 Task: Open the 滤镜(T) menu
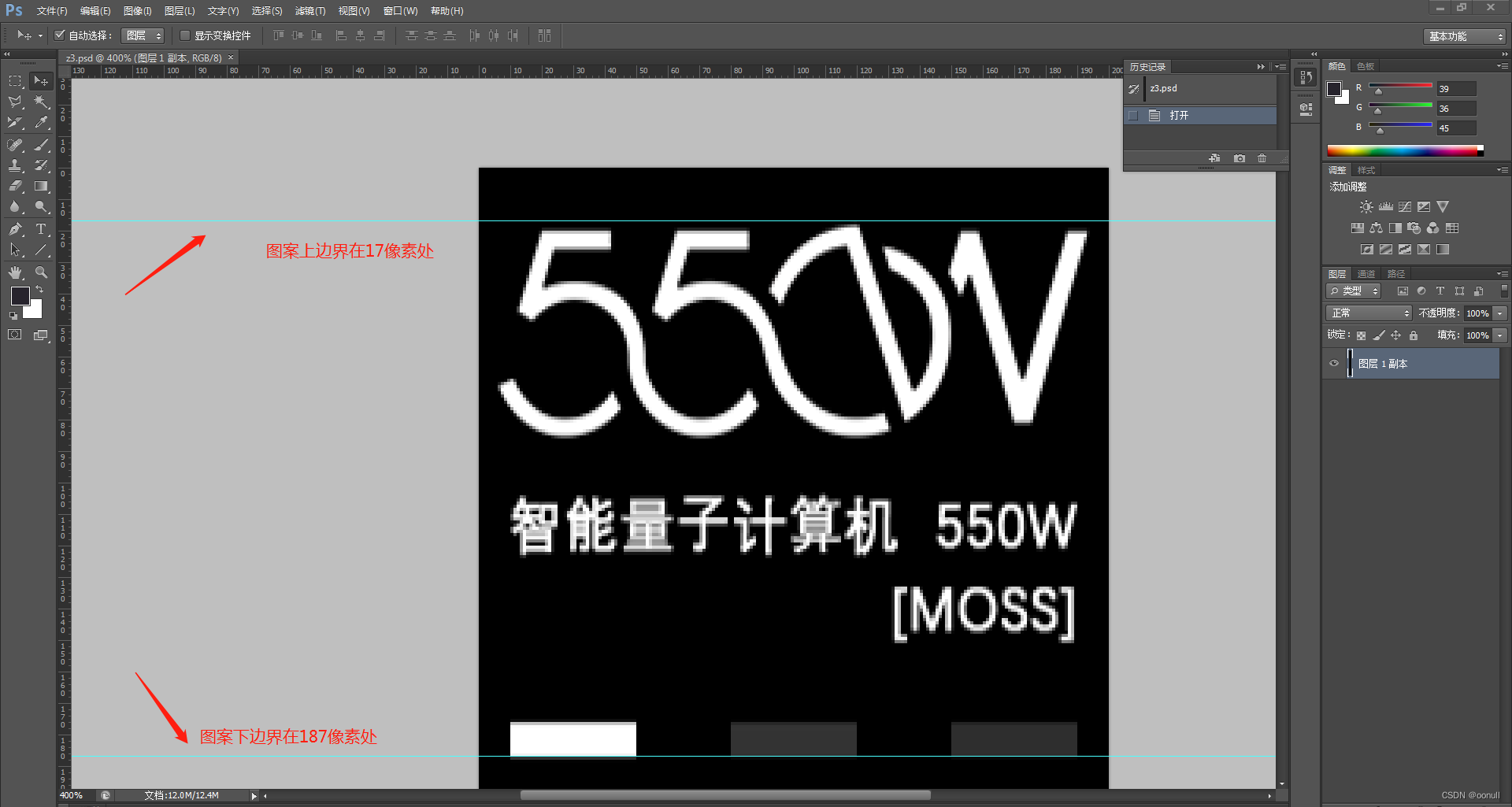(310, 11)
